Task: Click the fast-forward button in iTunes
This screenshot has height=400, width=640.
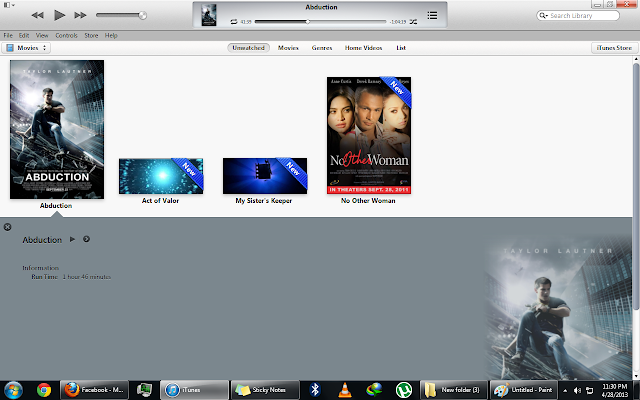Action: click(80, 16)
